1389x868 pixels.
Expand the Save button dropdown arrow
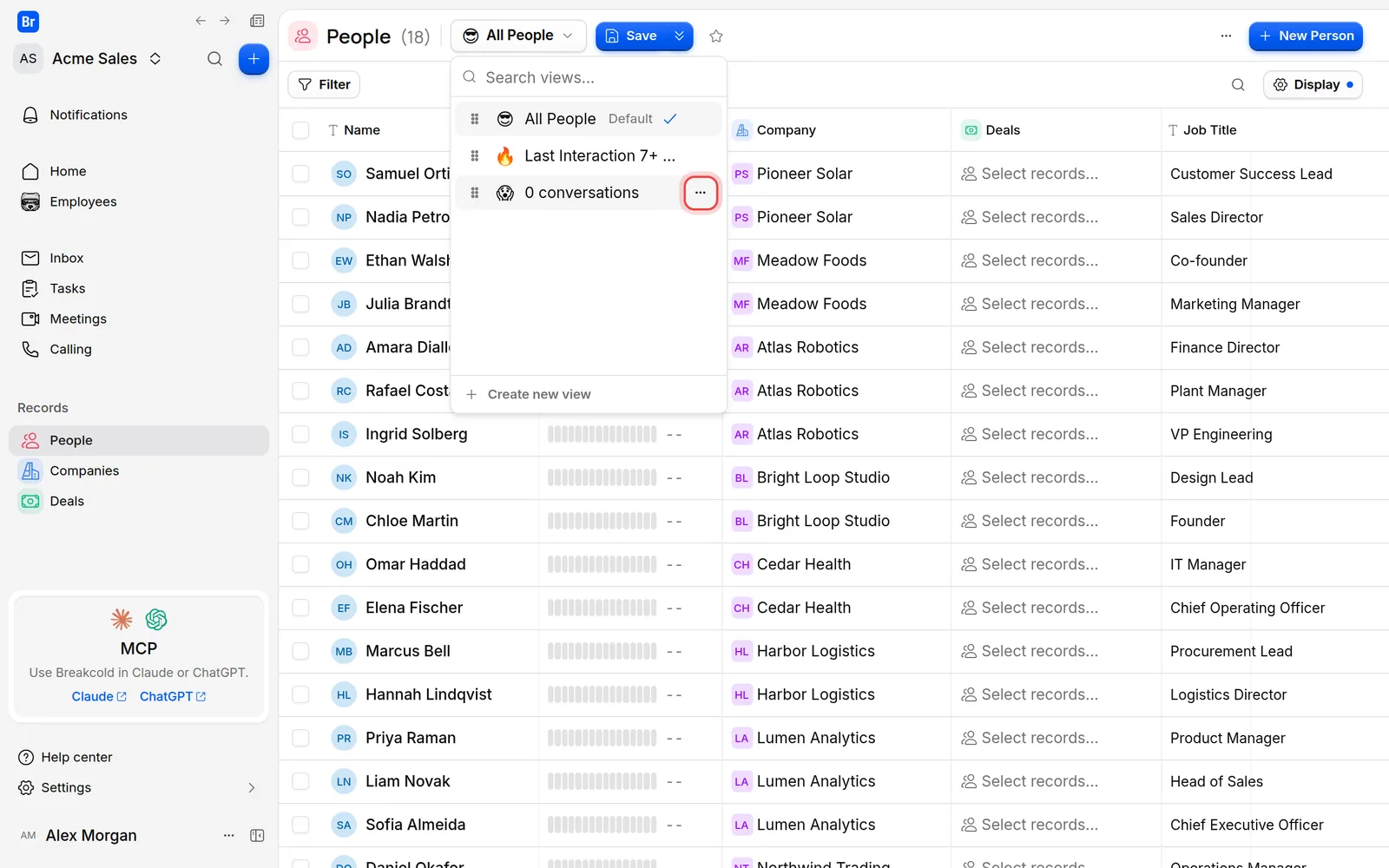click(x=680, y=36)
